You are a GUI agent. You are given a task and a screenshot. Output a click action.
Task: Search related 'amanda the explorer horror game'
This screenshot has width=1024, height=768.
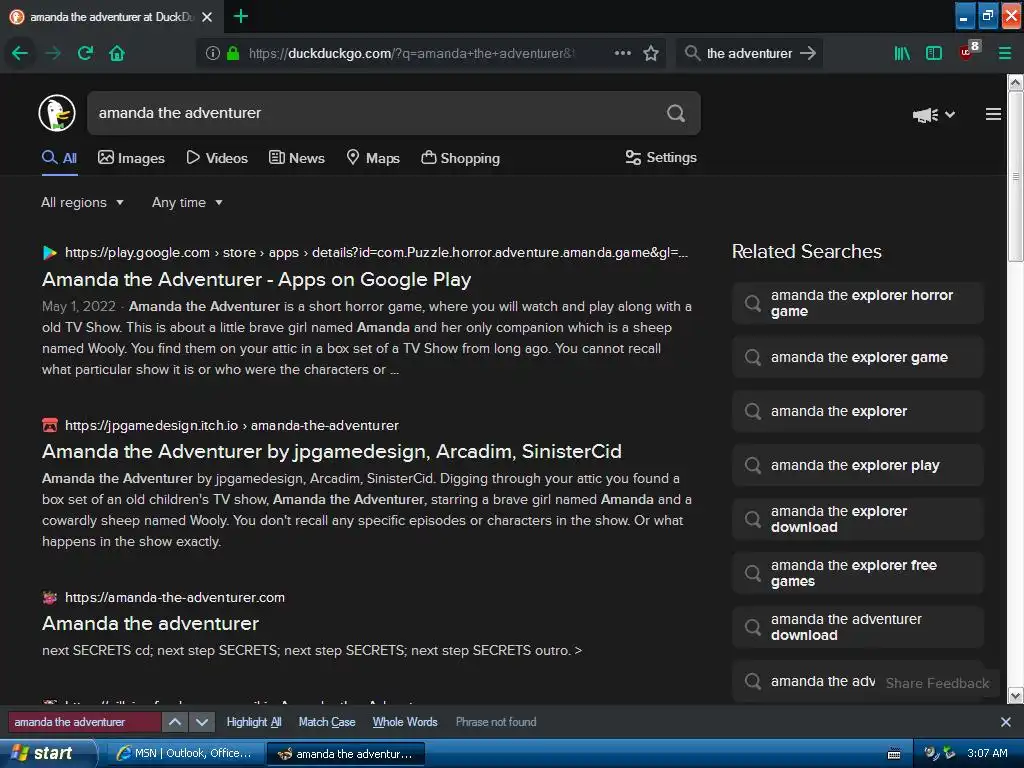tap(857, 303)
